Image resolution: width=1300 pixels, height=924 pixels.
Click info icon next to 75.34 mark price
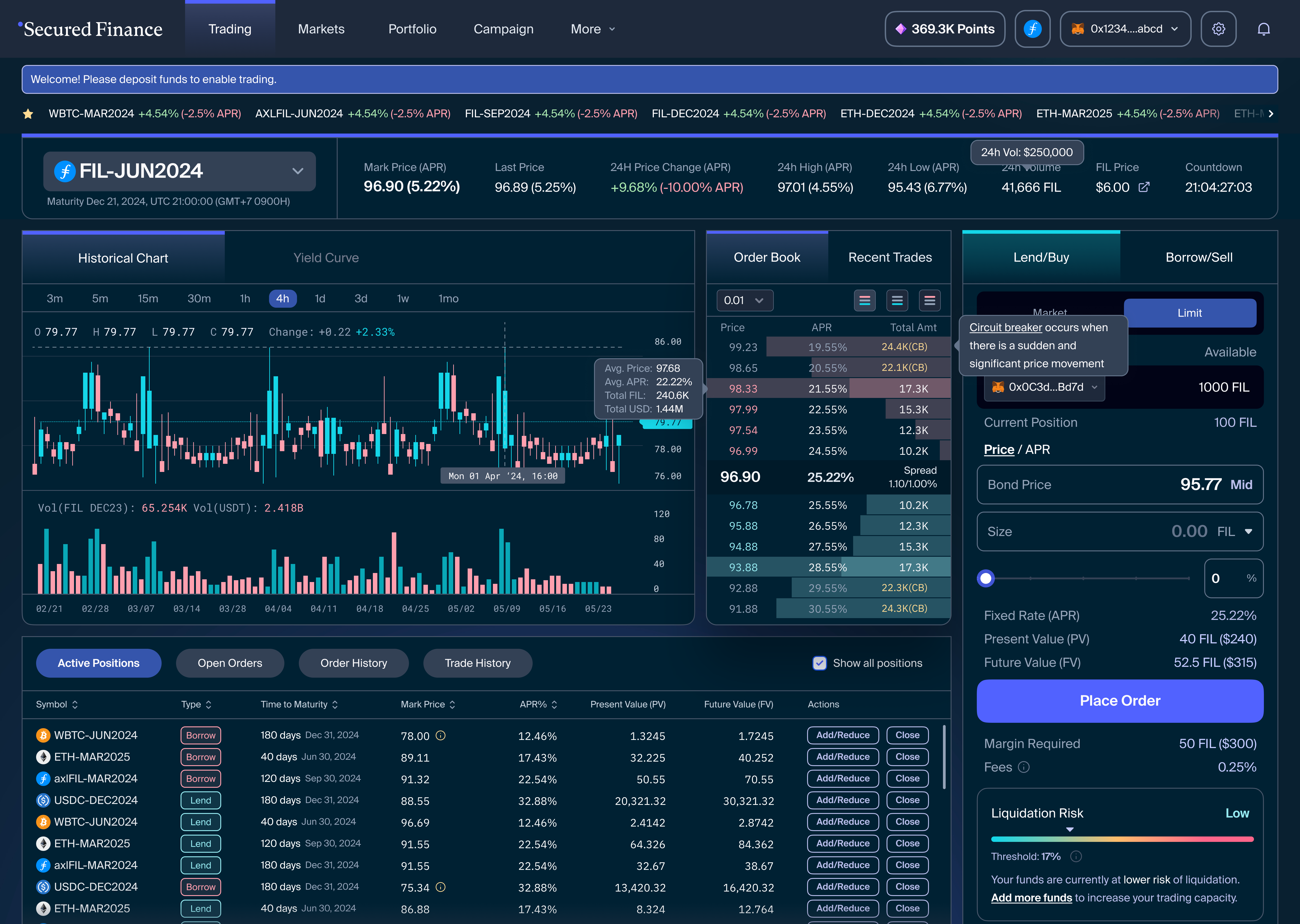(x=441, y=887)
